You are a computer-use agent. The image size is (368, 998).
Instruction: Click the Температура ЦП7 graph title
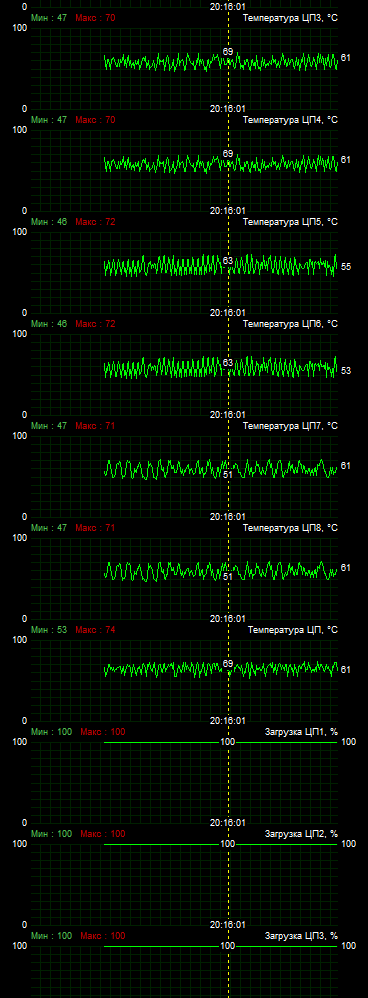(x=290, y=426)
